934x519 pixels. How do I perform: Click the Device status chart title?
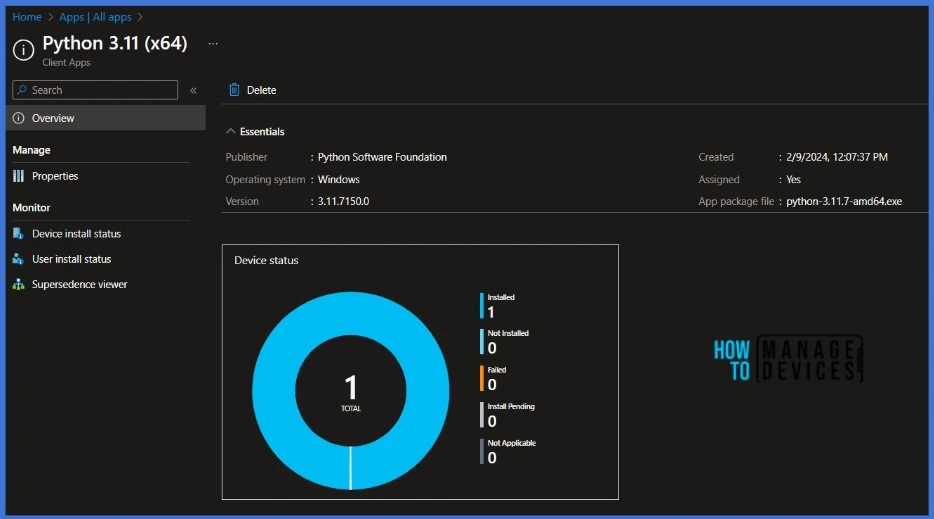(266, 260)
